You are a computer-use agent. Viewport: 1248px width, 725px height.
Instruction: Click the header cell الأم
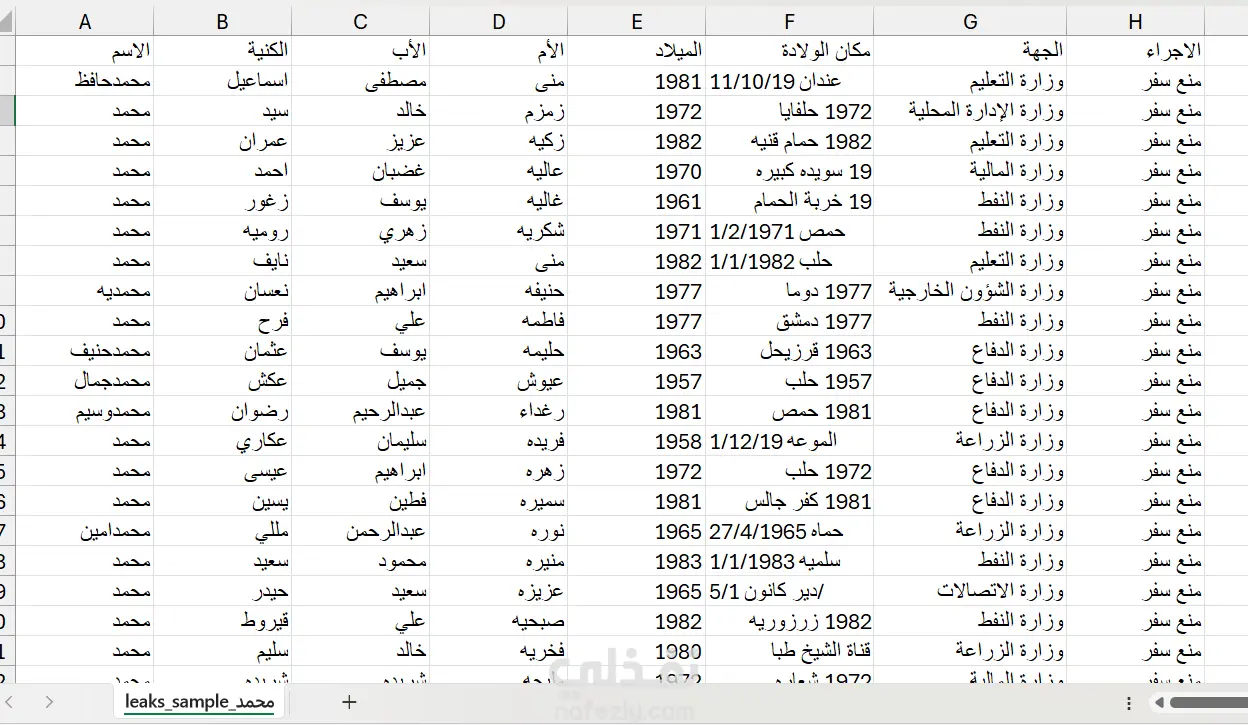pyautogui.click(x=499, y=51)
